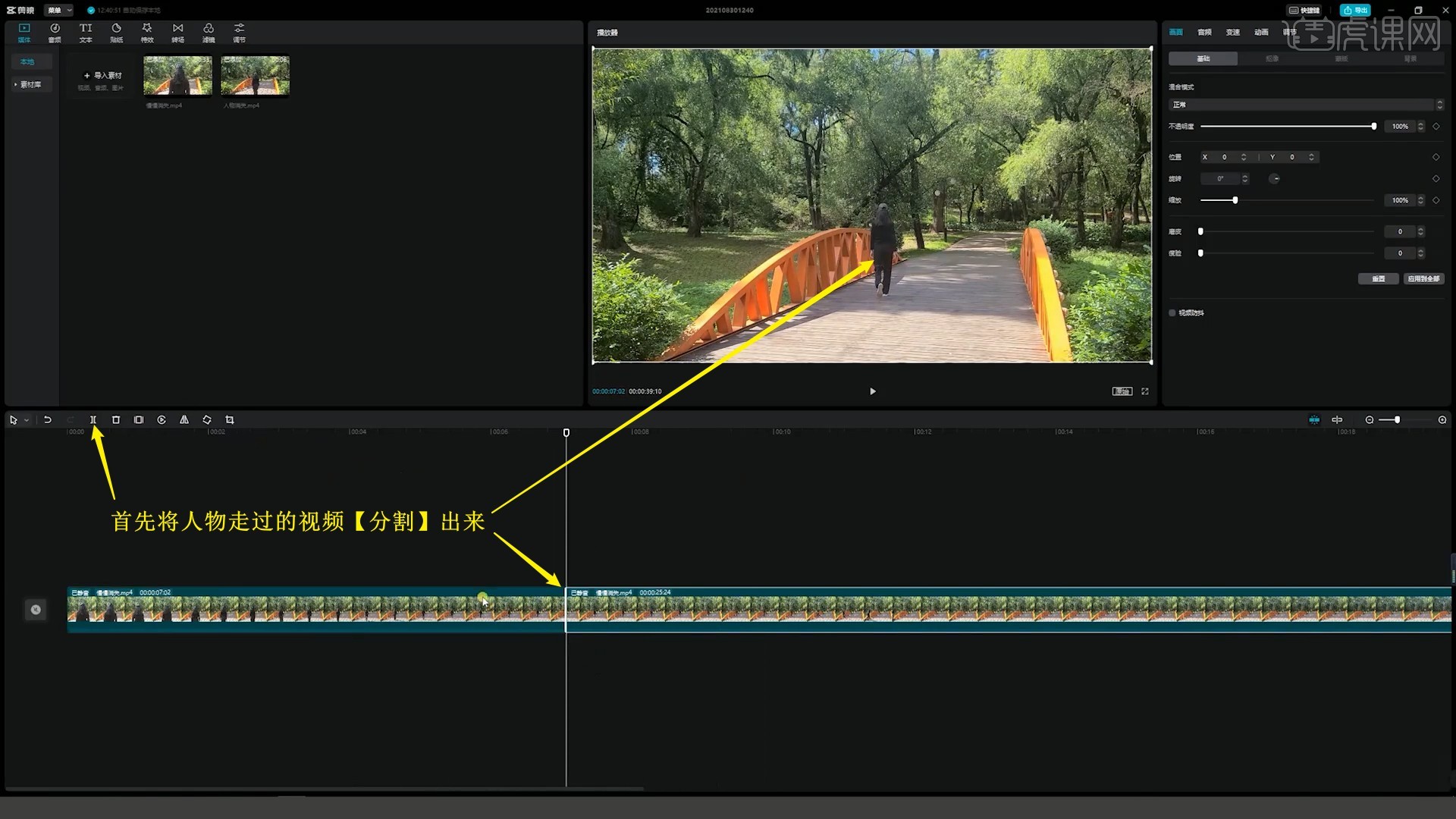Click the scale slider handle

pyautogui.click(x=1235, y=200)
